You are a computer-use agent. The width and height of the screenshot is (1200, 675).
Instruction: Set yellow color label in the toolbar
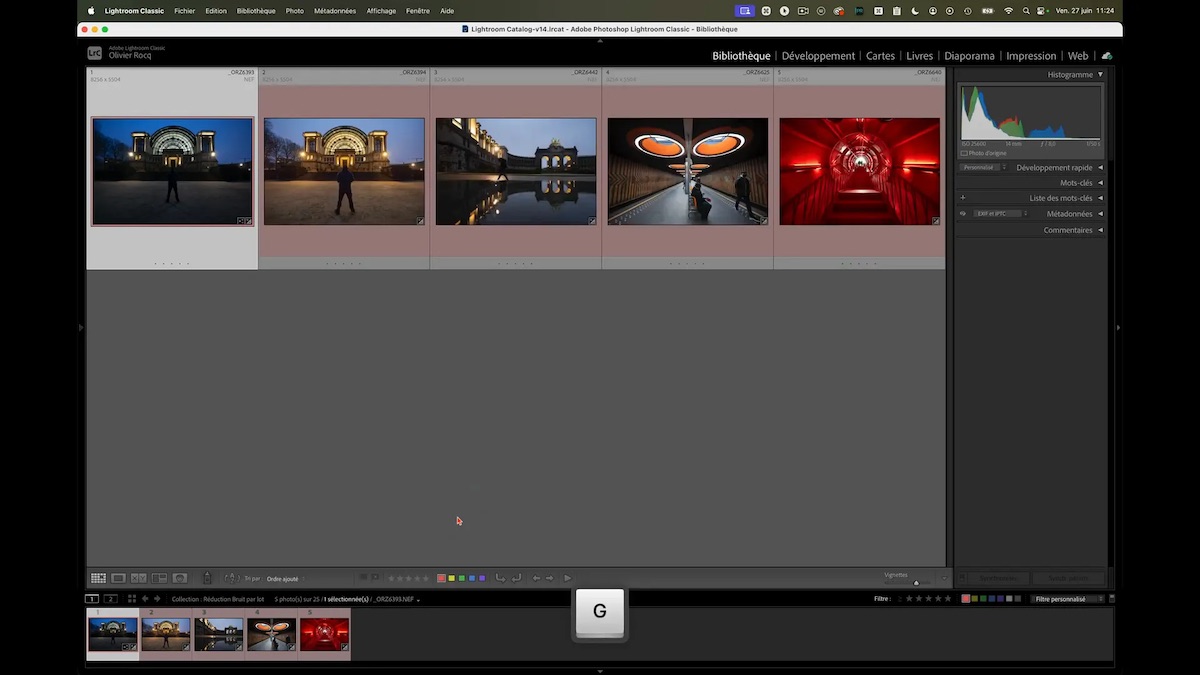click(451, 578)
